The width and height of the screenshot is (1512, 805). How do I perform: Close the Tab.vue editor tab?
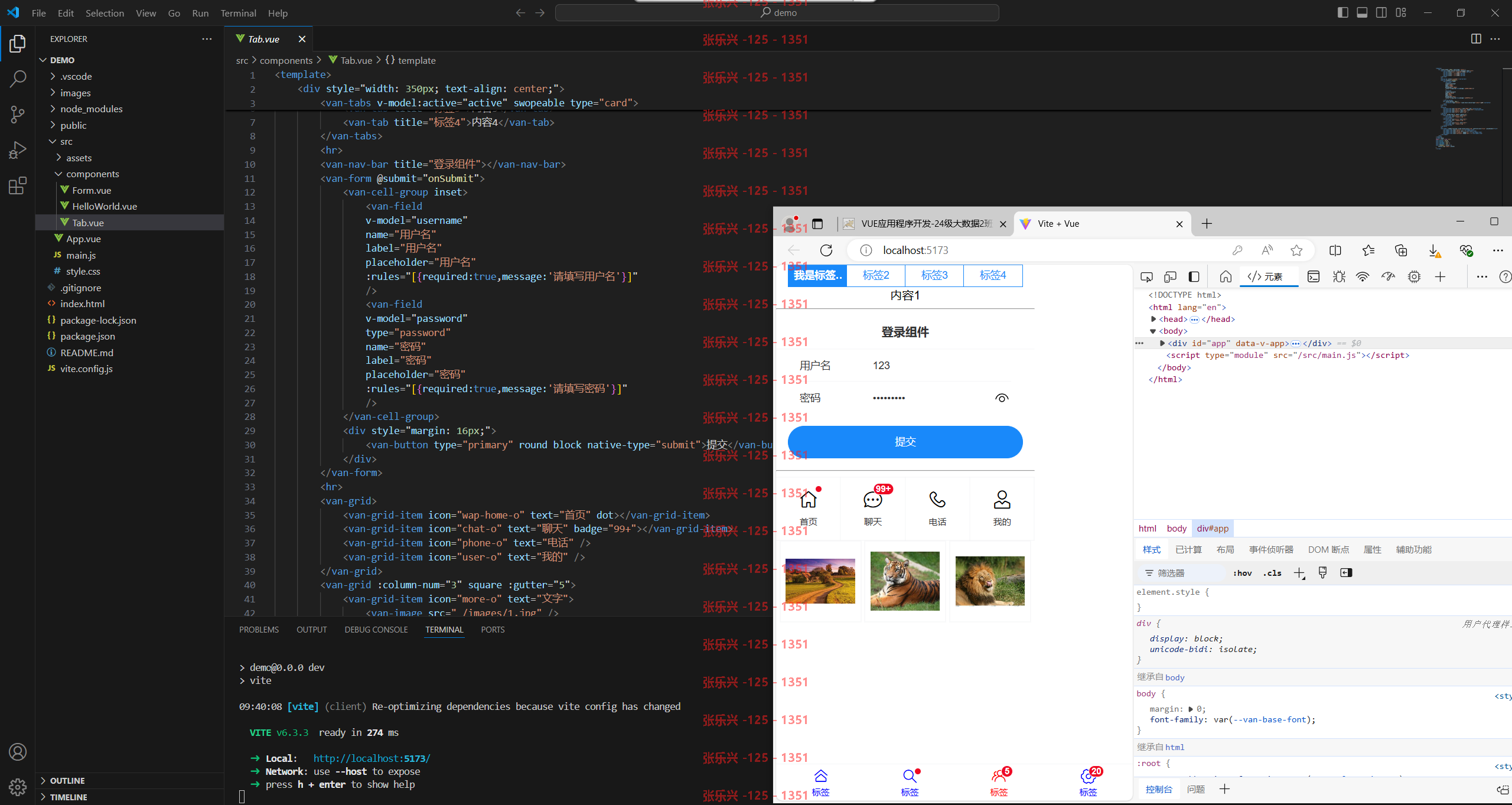coord(302,39)
